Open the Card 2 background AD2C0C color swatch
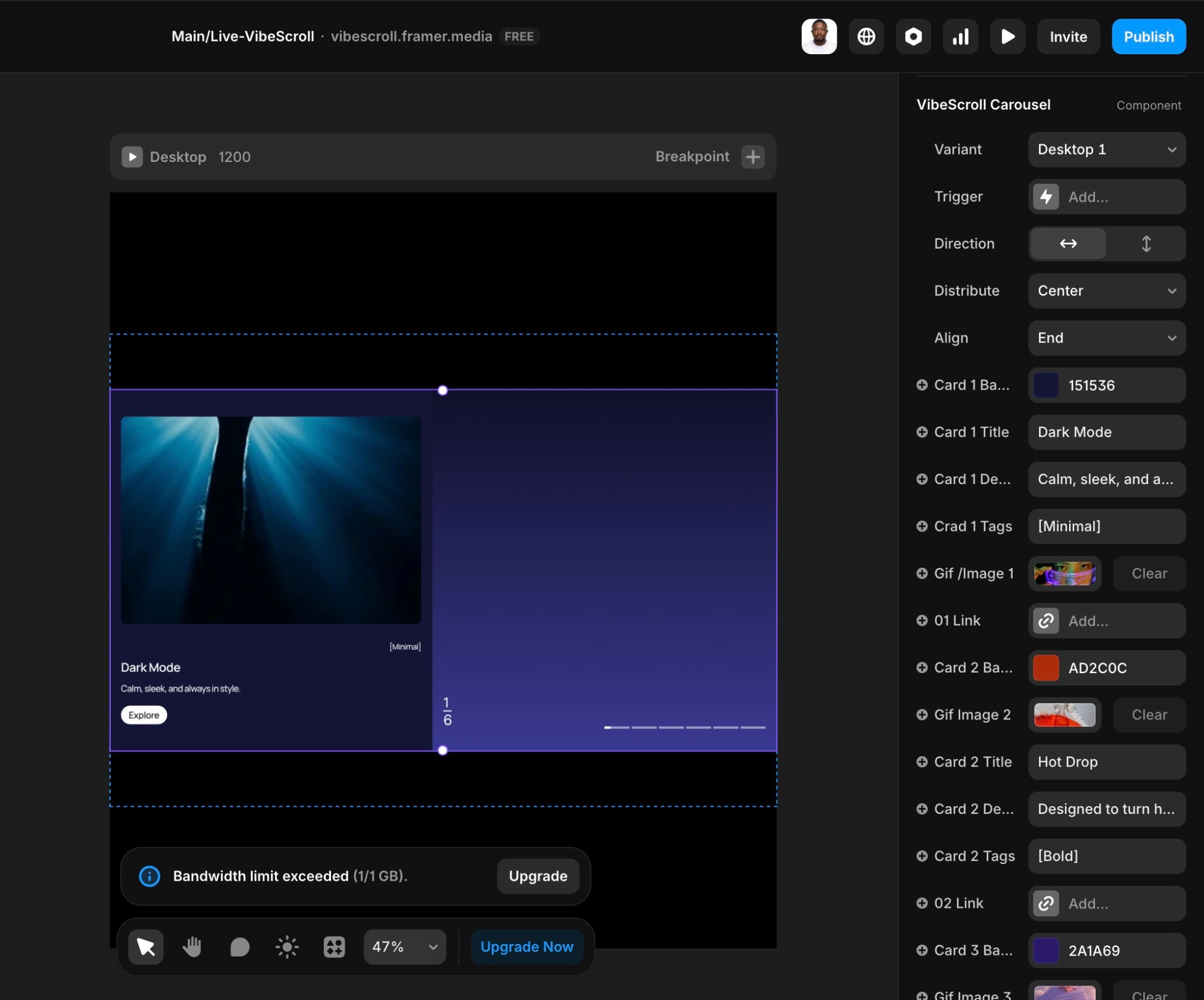Viewport: 1204px width, 1000px height. (1046, 668)
